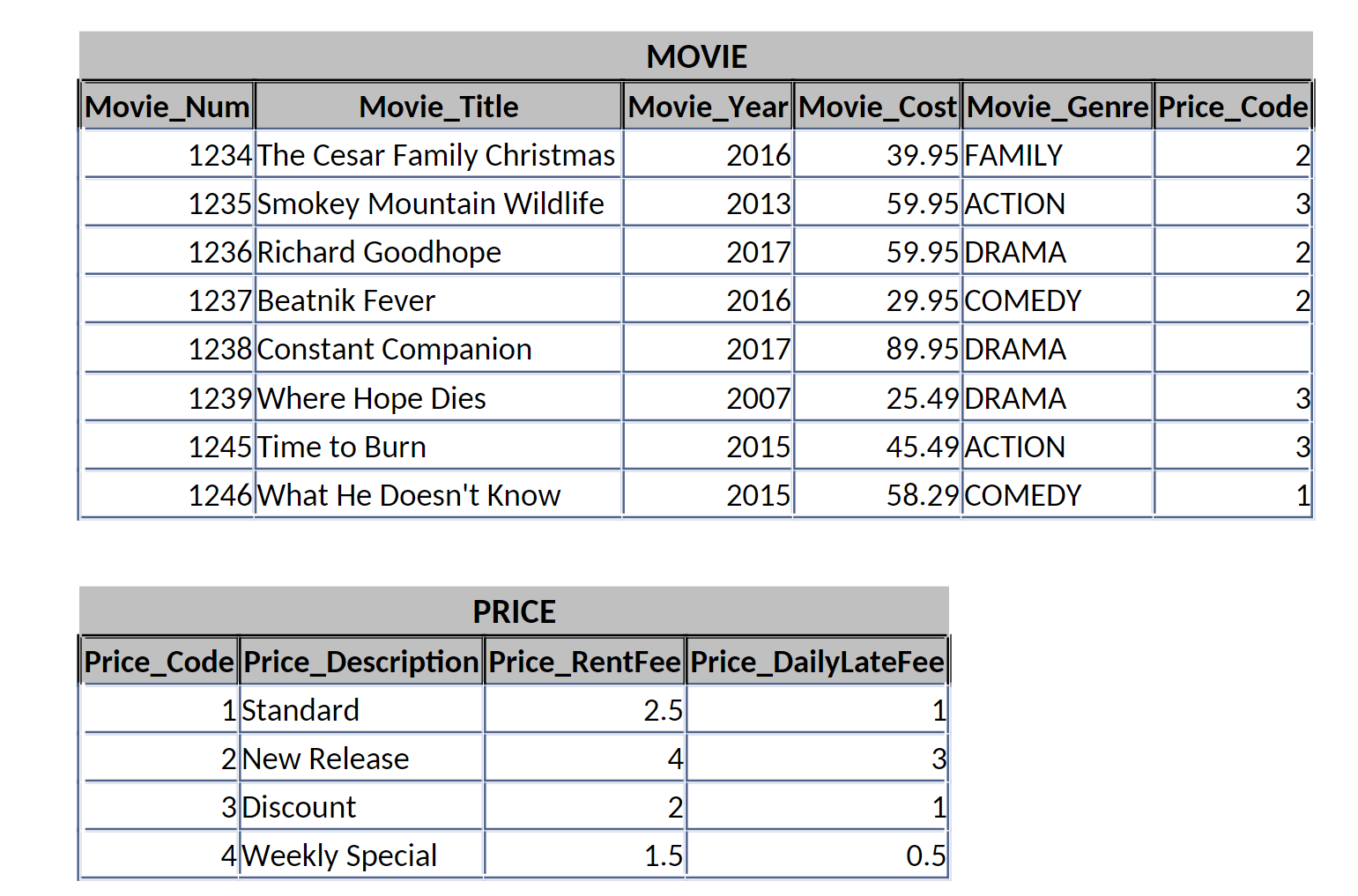Click the Movie_Num column header
This screenshot has width=1358, height=896.
point(167,107)
